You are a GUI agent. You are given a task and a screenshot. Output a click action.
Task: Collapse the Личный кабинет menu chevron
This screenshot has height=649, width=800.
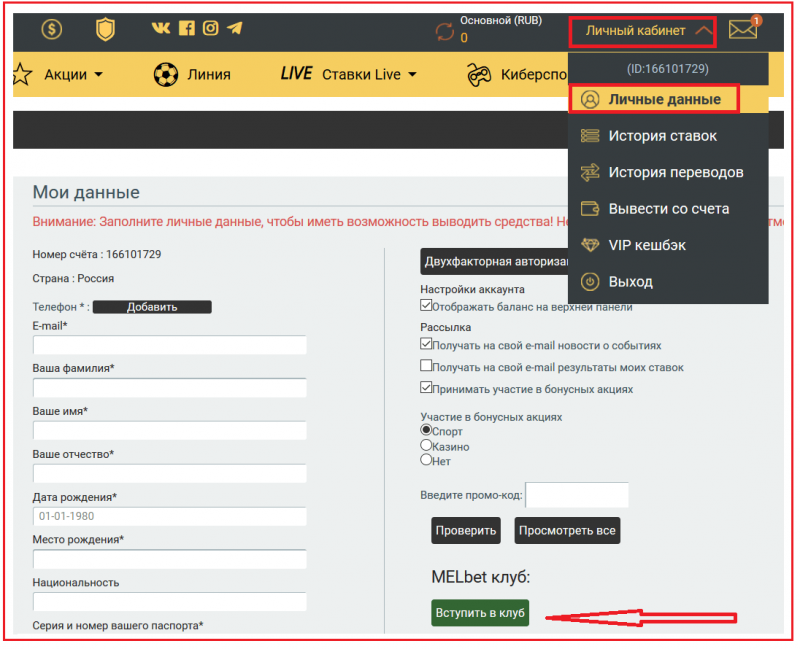[704, 31]
